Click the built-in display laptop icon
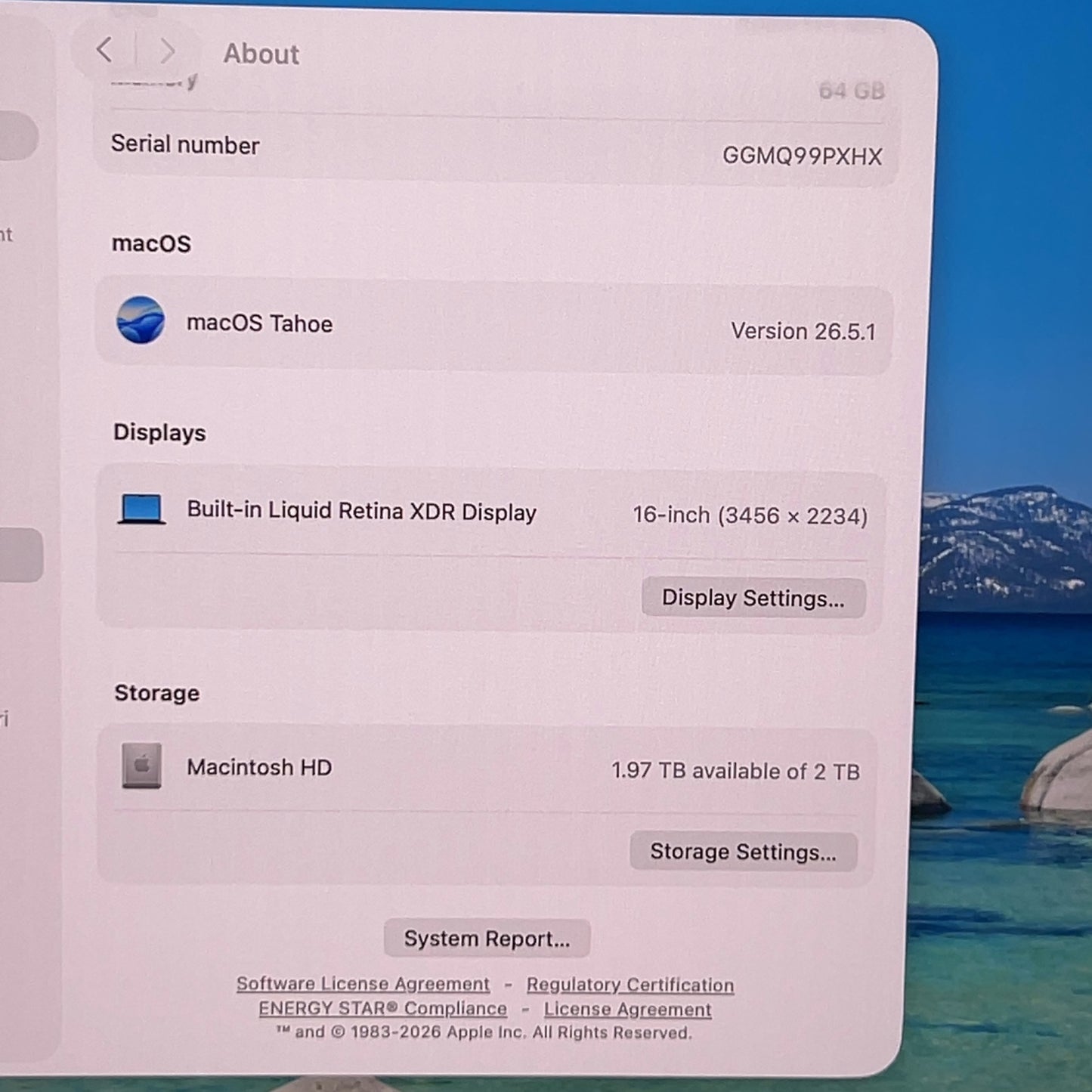This screenshot has width=1092, height=1092. point(141,509)
